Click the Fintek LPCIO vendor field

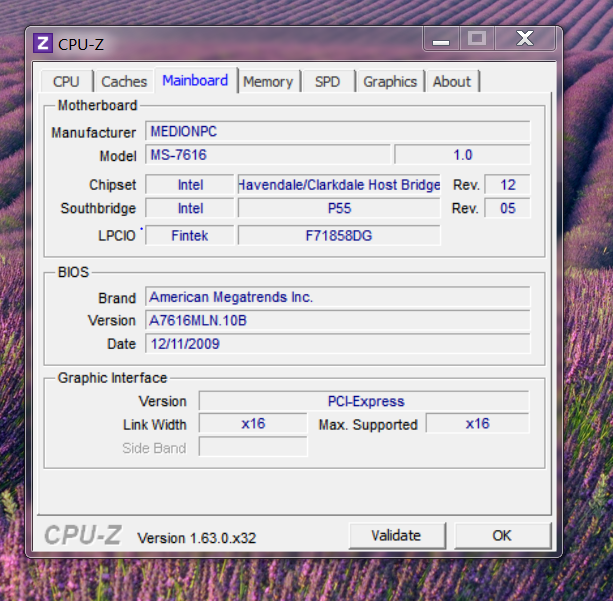point(190,235)
